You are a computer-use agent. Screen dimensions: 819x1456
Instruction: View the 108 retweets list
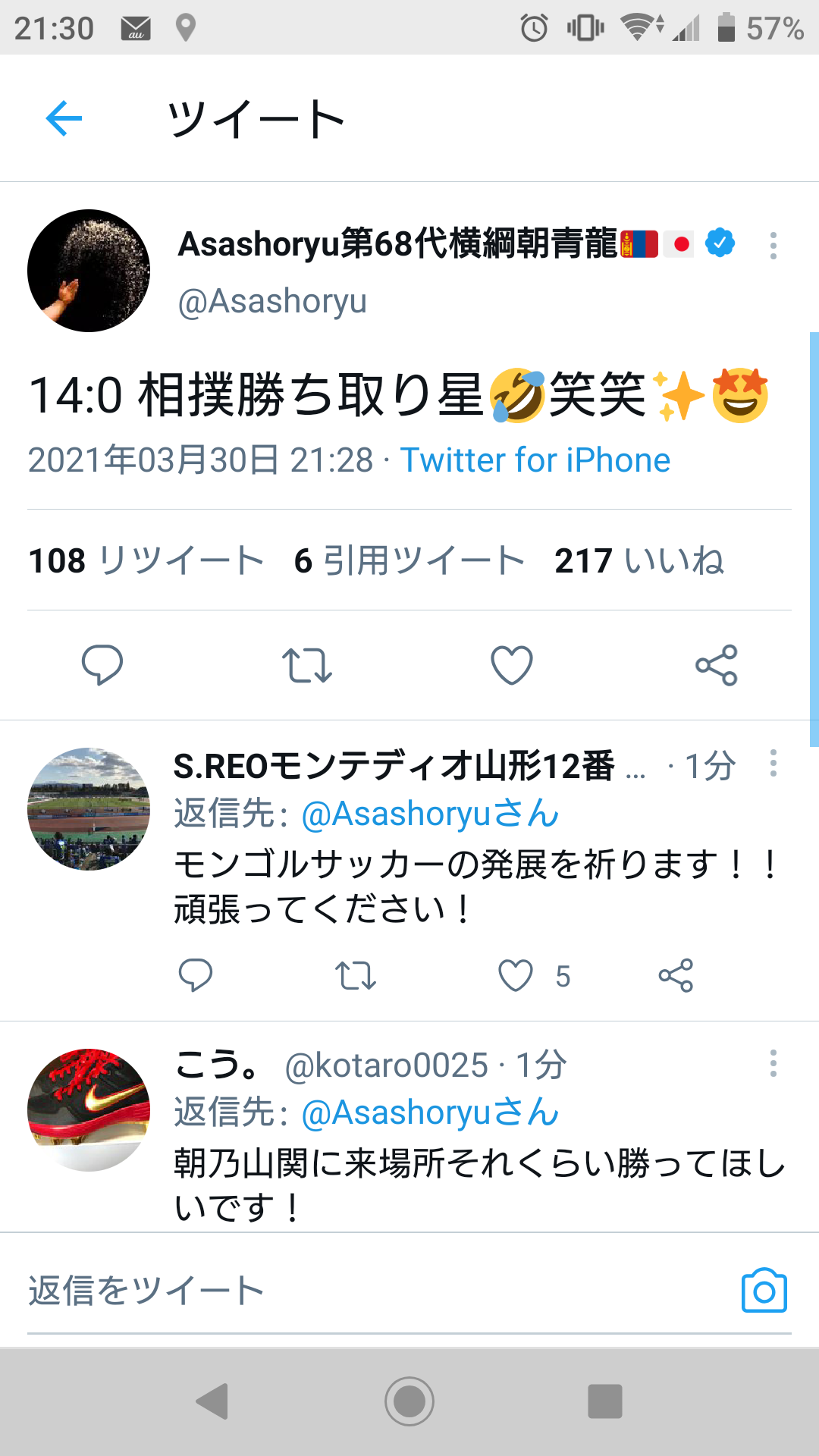coord(146,560)
